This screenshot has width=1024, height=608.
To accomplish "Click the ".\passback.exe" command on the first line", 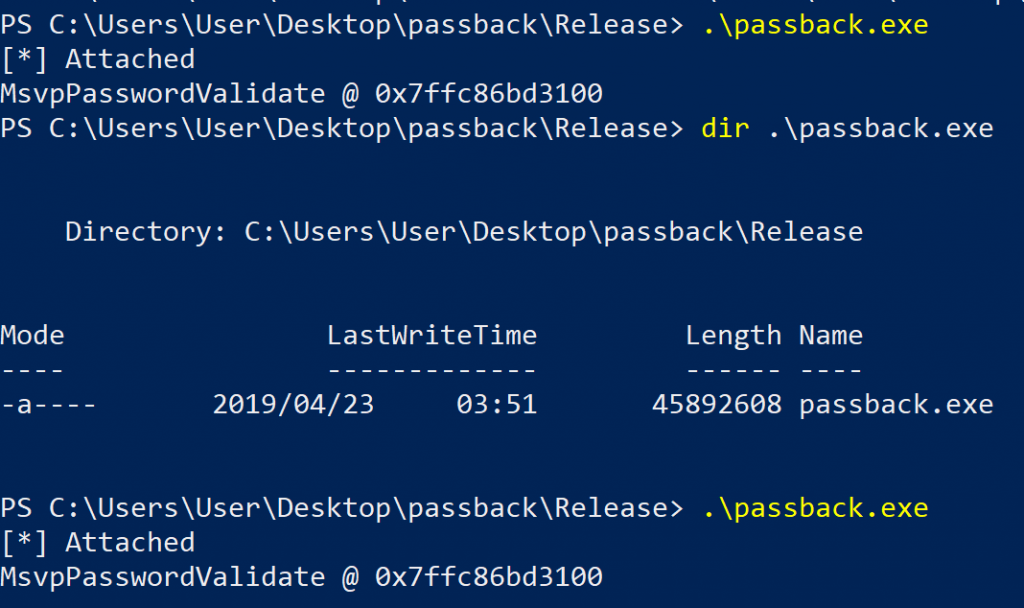I will [815, 25].
